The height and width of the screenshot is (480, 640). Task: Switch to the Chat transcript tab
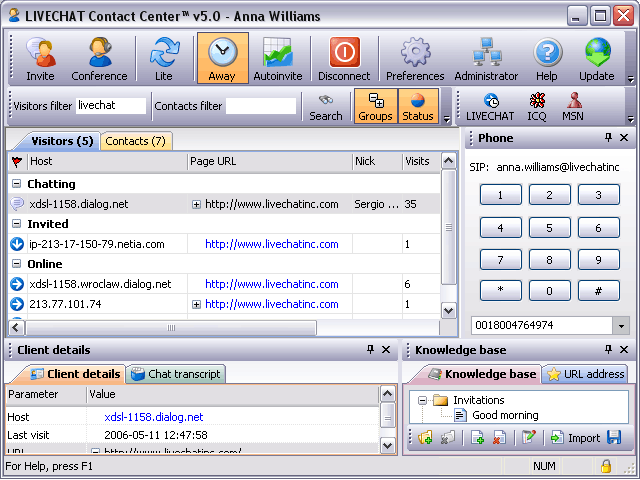(x=176, y=374)
